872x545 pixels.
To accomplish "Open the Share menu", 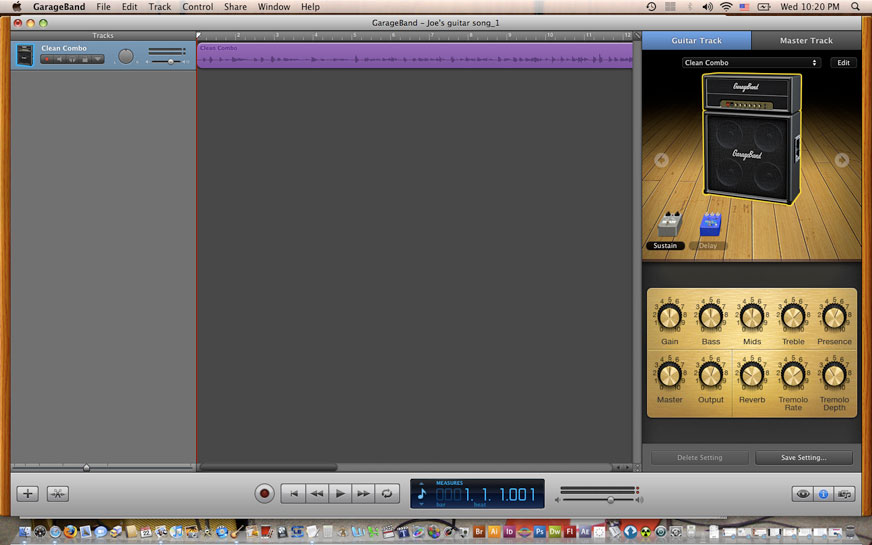I will (235, 7).
